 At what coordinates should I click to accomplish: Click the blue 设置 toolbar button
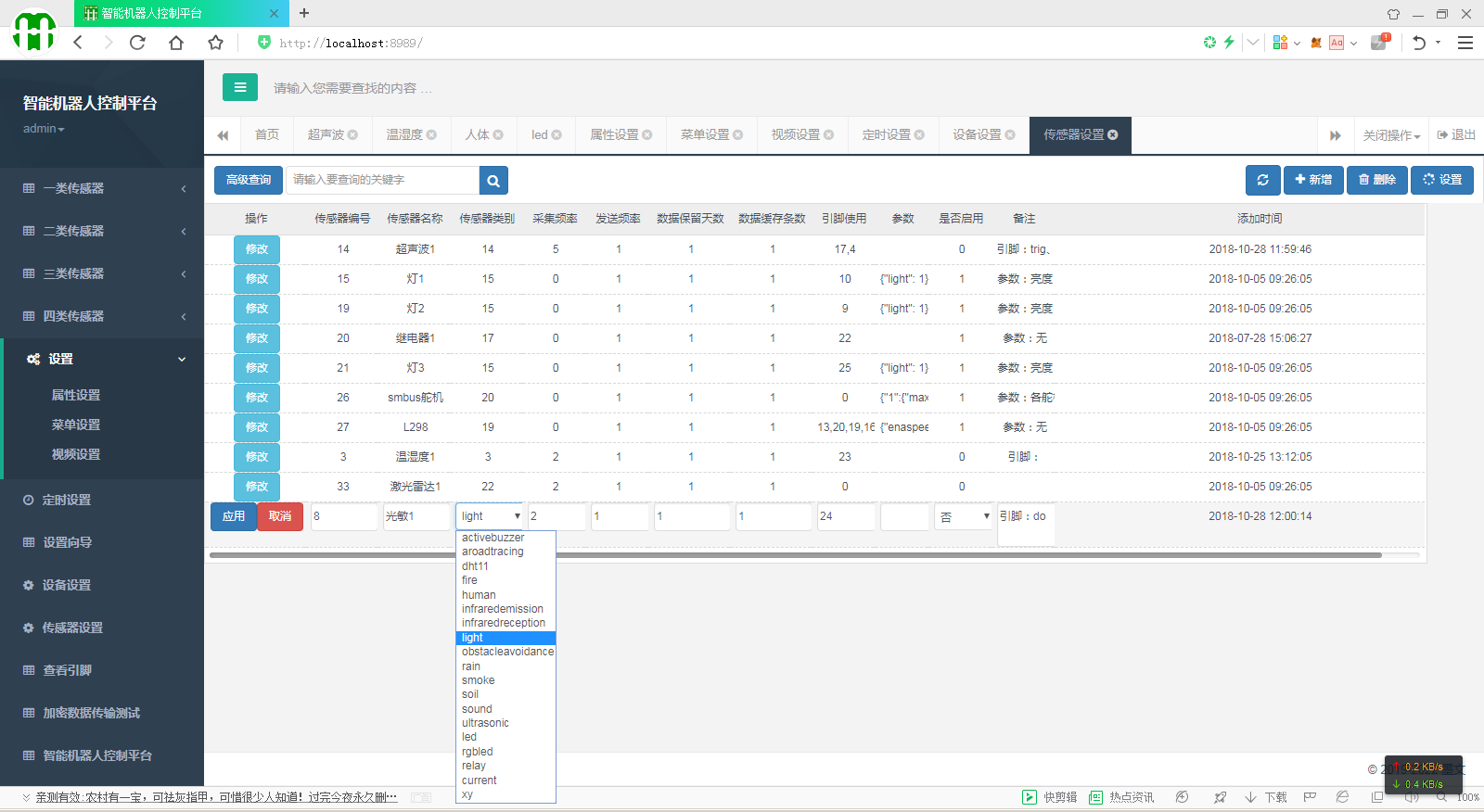pyautogui.click(x=1442, y=180)
